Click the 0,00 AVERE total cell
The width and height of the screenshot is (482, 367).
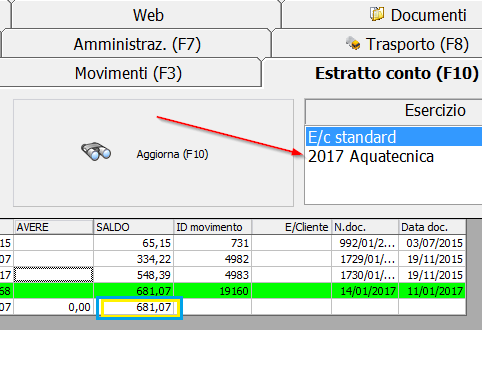[53, 307]
